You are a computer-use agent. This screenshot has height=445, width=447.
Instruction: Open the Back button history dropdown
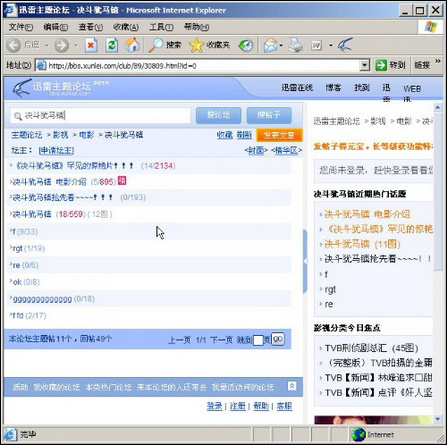(x=47, y=45)
